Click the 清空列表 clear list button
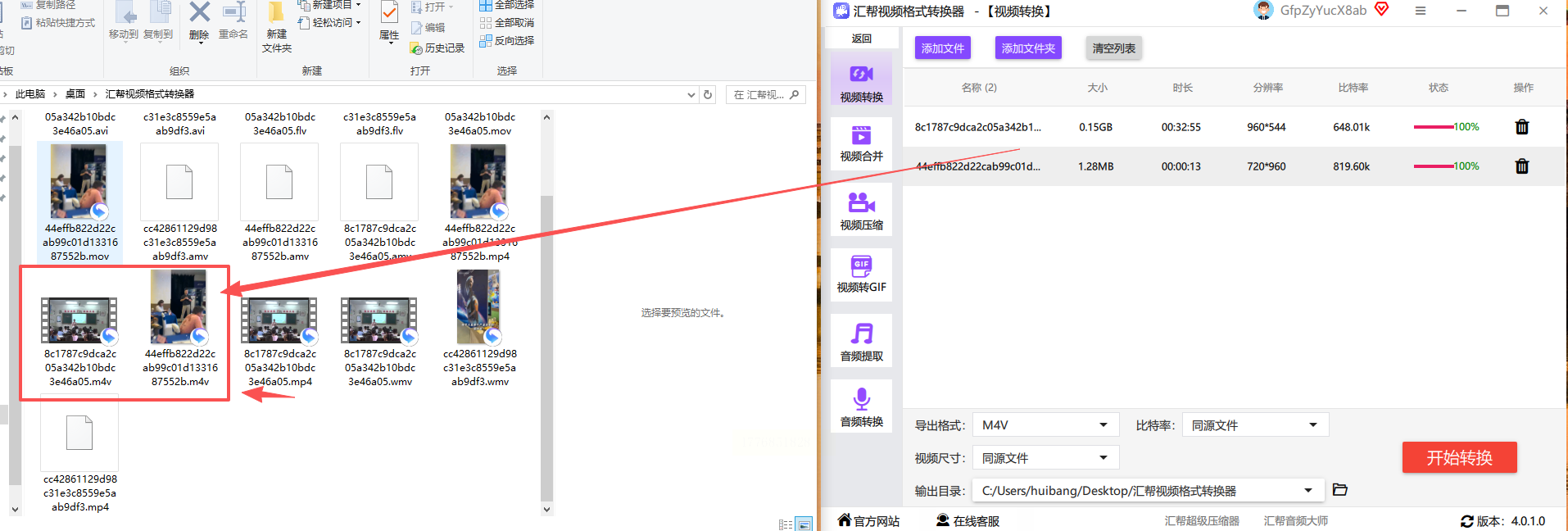The height and width of the screenshot is (531, 1568). pyautogui.click(x=1113, y=48)
